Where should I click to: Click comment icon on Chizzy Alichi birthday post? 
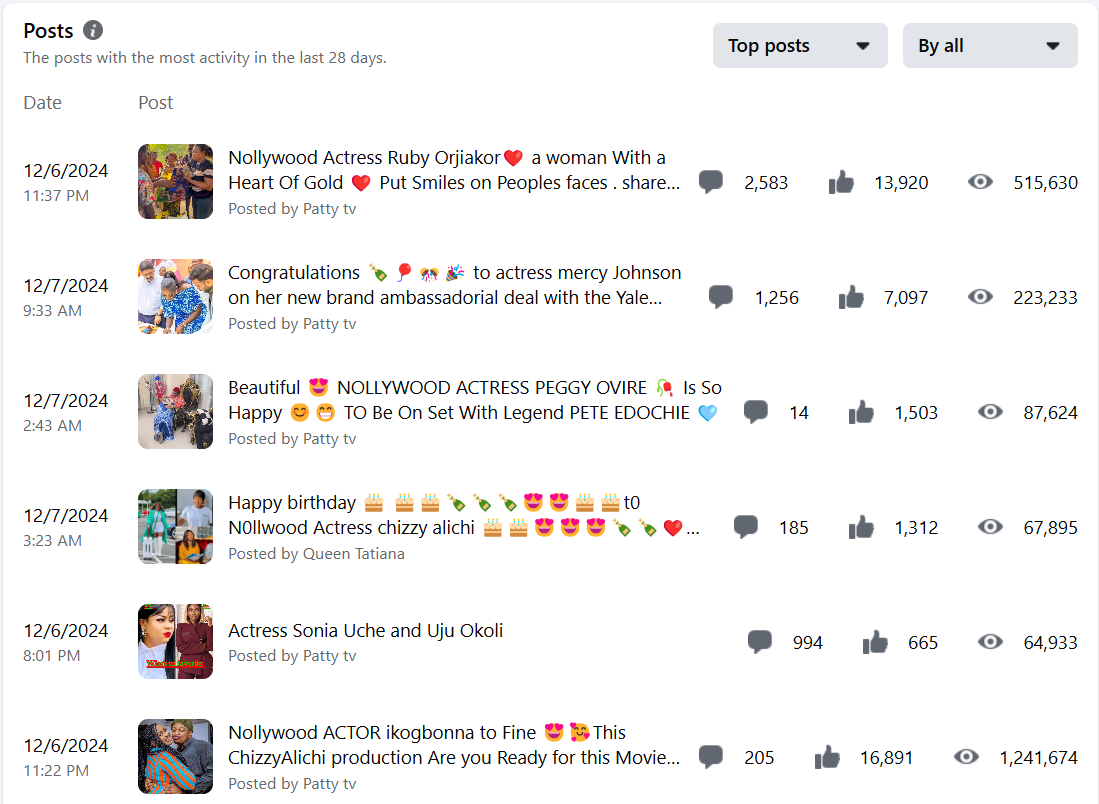tap(746, 527)
